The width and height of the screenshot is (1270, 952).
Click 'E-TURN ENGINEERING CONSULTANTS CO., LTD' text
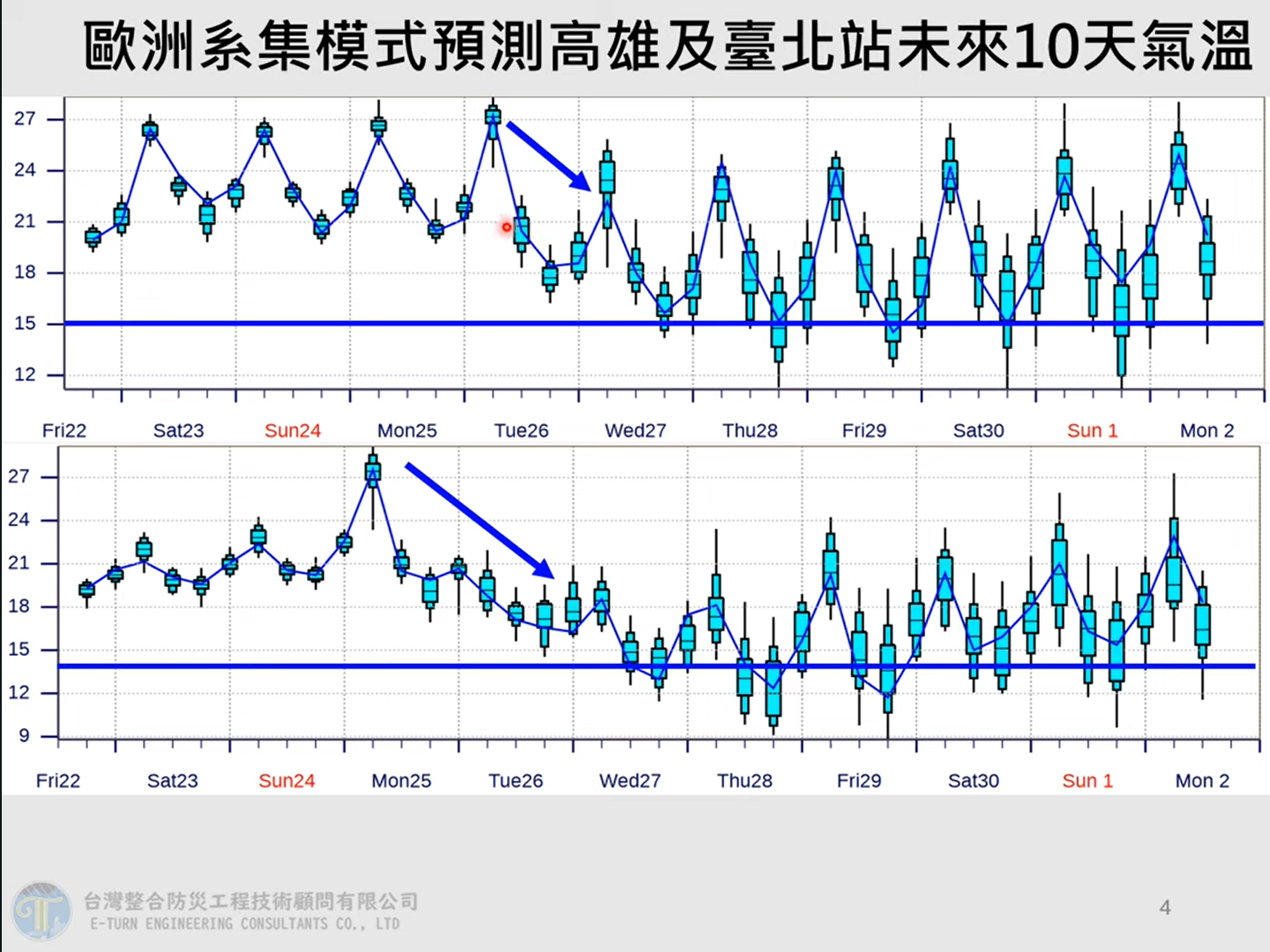coord(245,924)
